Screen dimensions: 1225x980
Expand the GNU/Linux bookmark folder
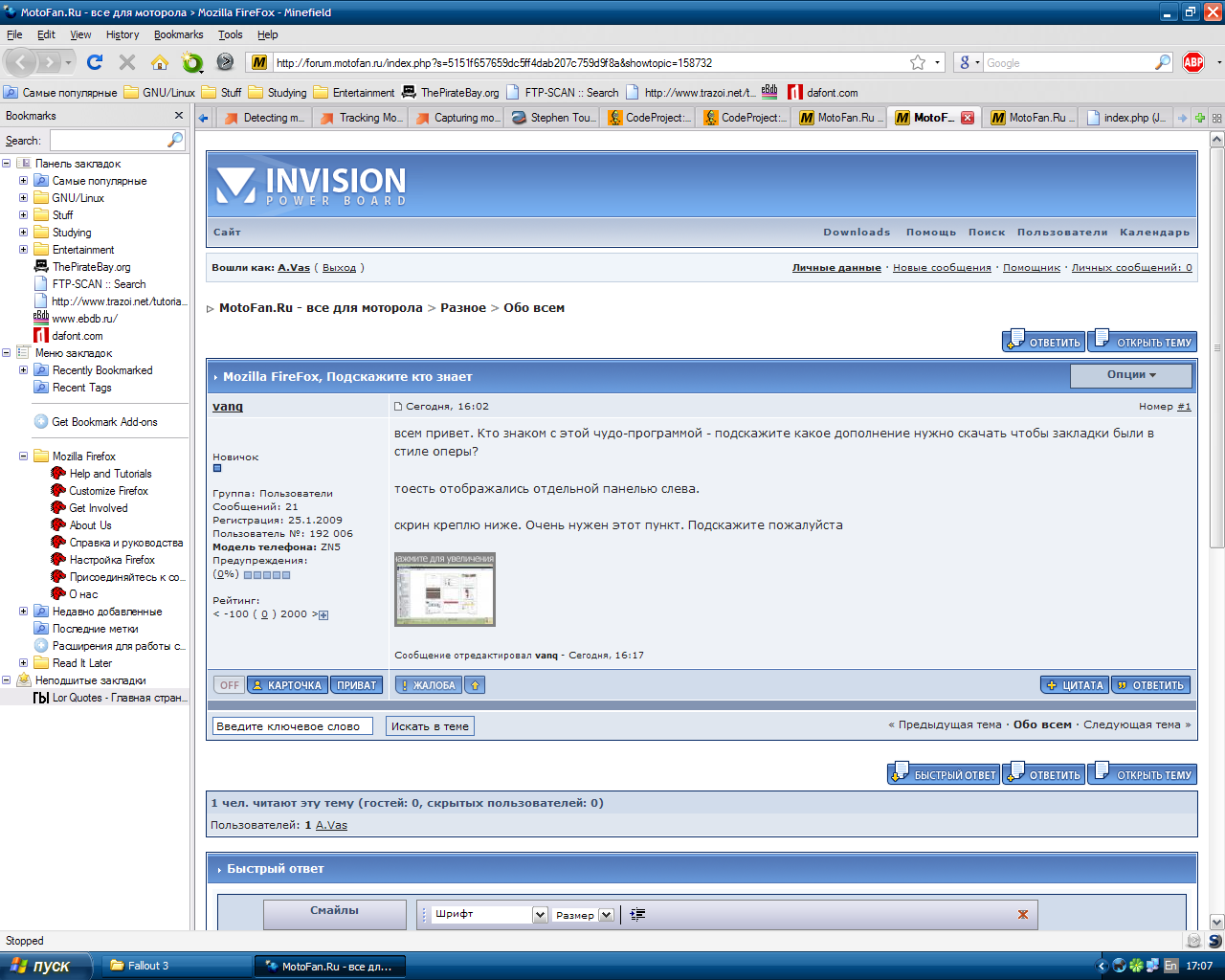coord(23,198)
